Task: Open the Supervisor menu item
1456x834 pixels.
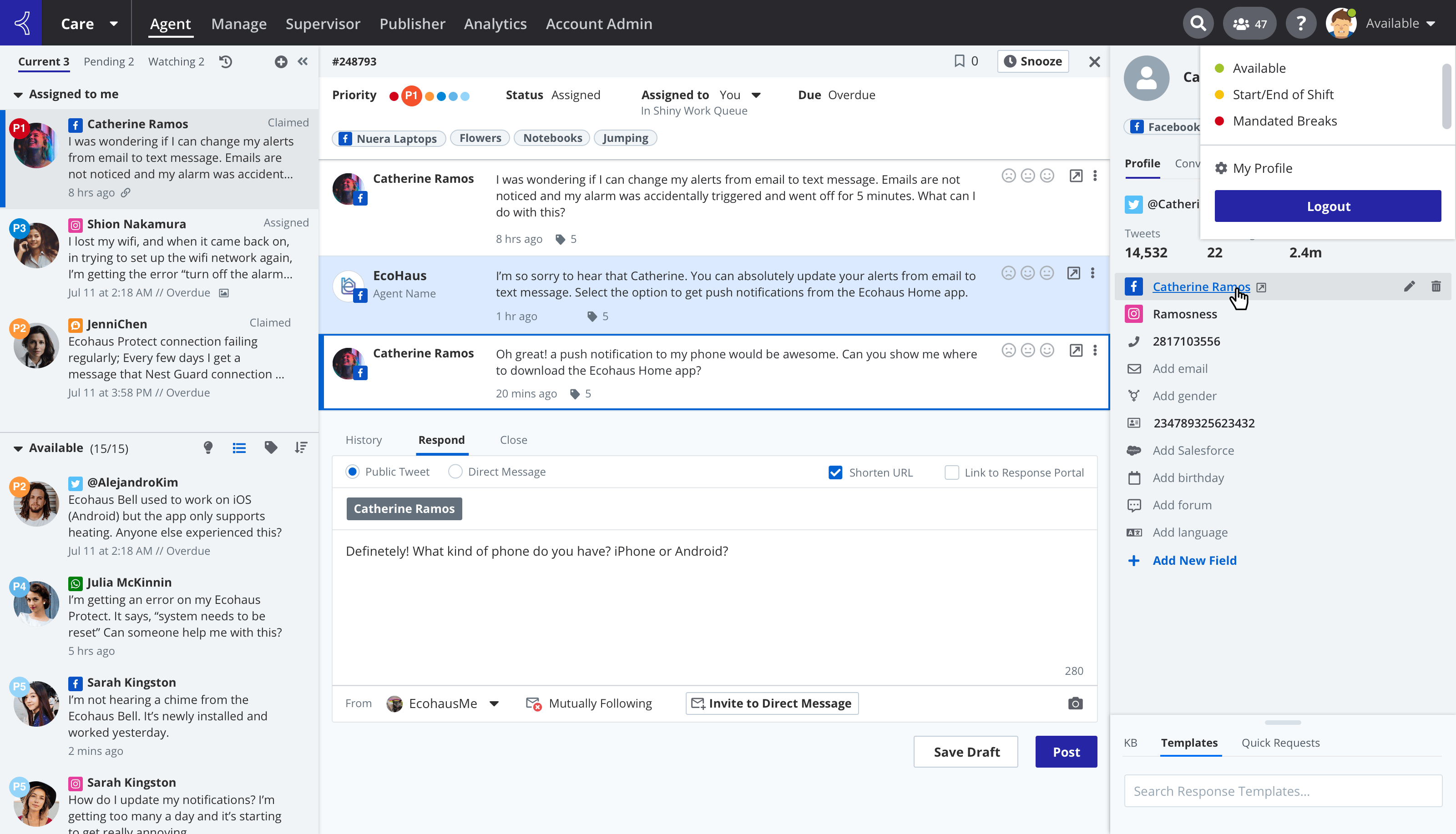Action: (323, 24)
